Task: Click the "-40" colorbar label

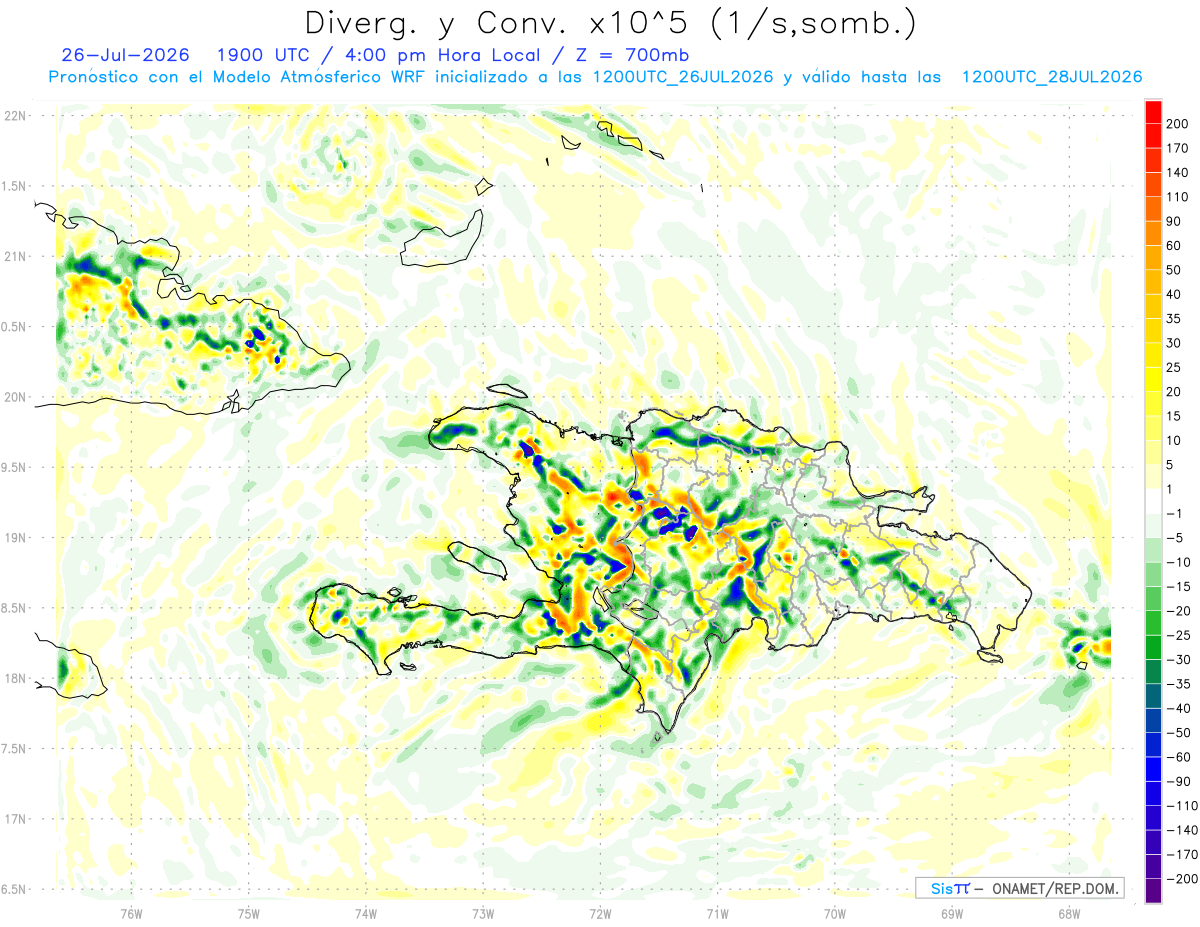Action: [x=1178, y=708]
